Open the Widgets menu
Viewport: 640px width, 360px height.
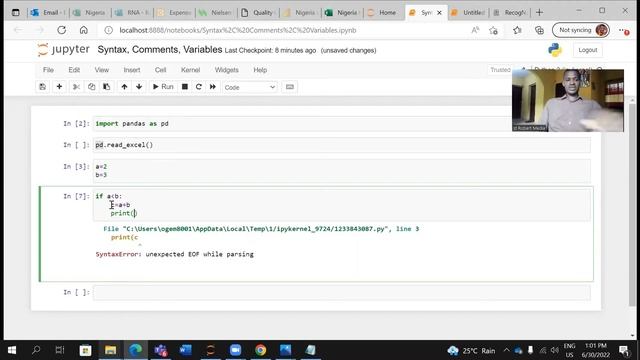227,70
